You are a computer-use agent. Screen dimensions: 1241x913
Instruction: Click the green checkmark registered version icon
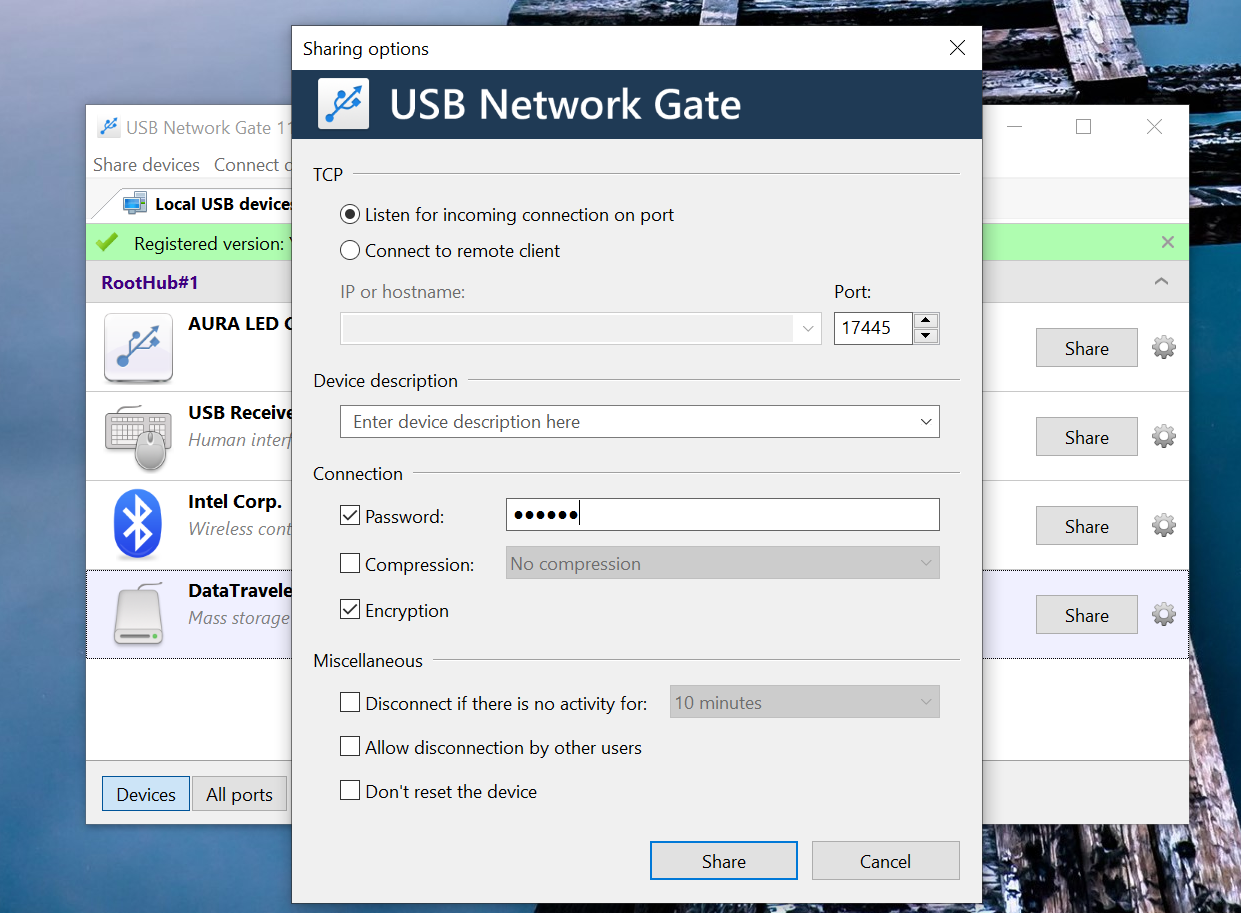pyautogui.click(x=107, y=242)
